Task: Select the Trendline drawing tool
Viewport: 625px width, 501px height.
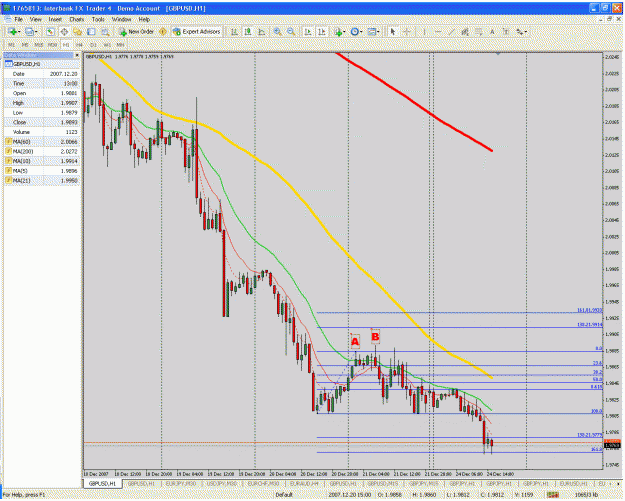Action: 451,32
